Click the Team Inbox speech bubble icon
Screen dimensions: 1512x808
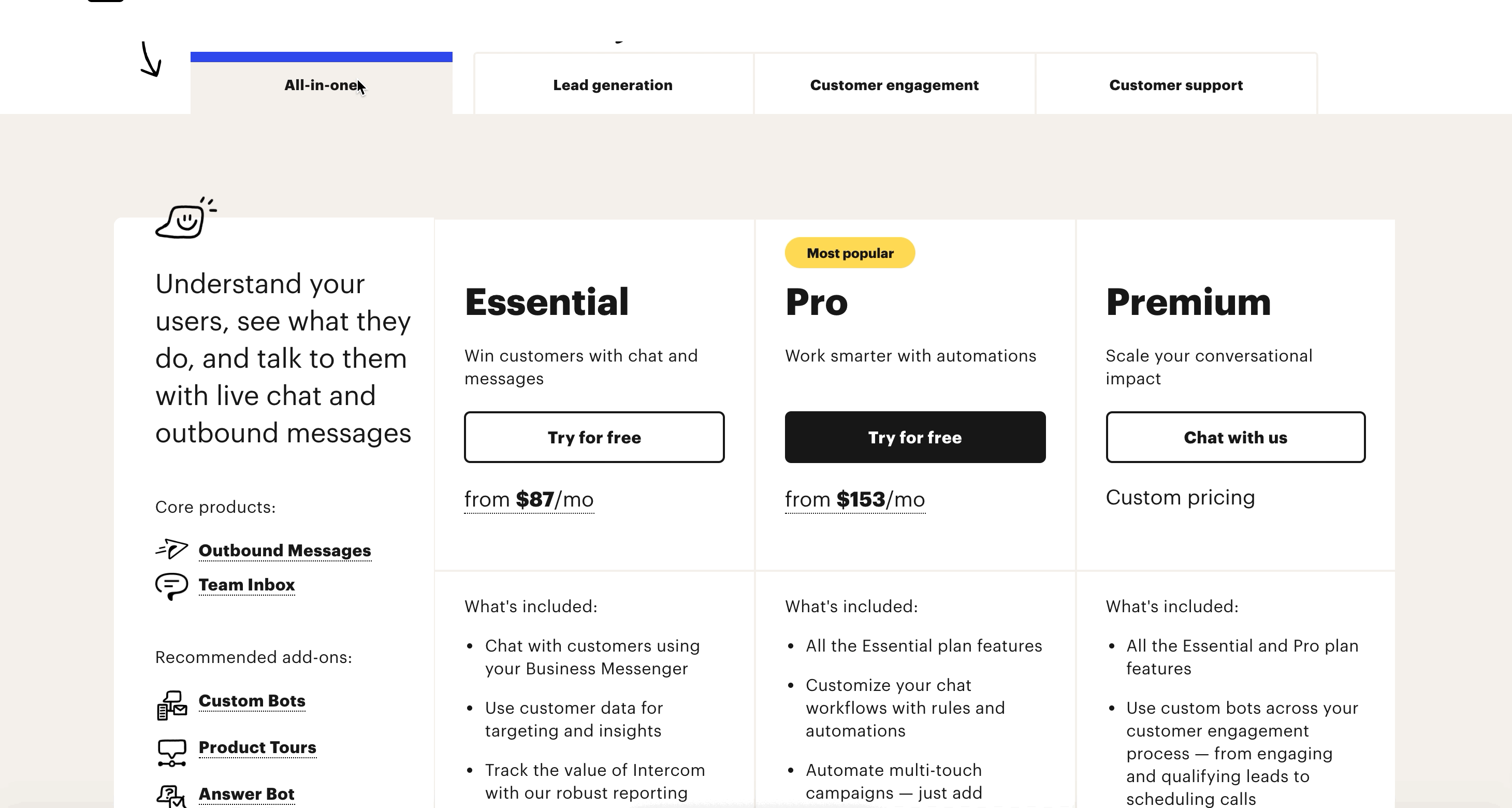(171, 586)
